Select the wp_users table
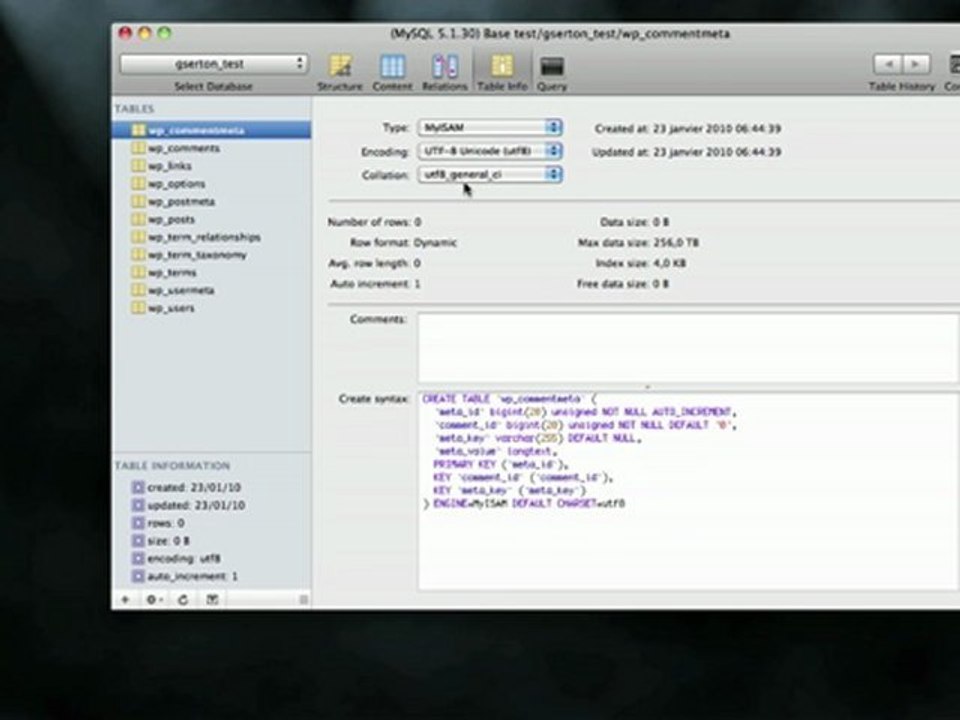The image size is (960, 720). 211,308
